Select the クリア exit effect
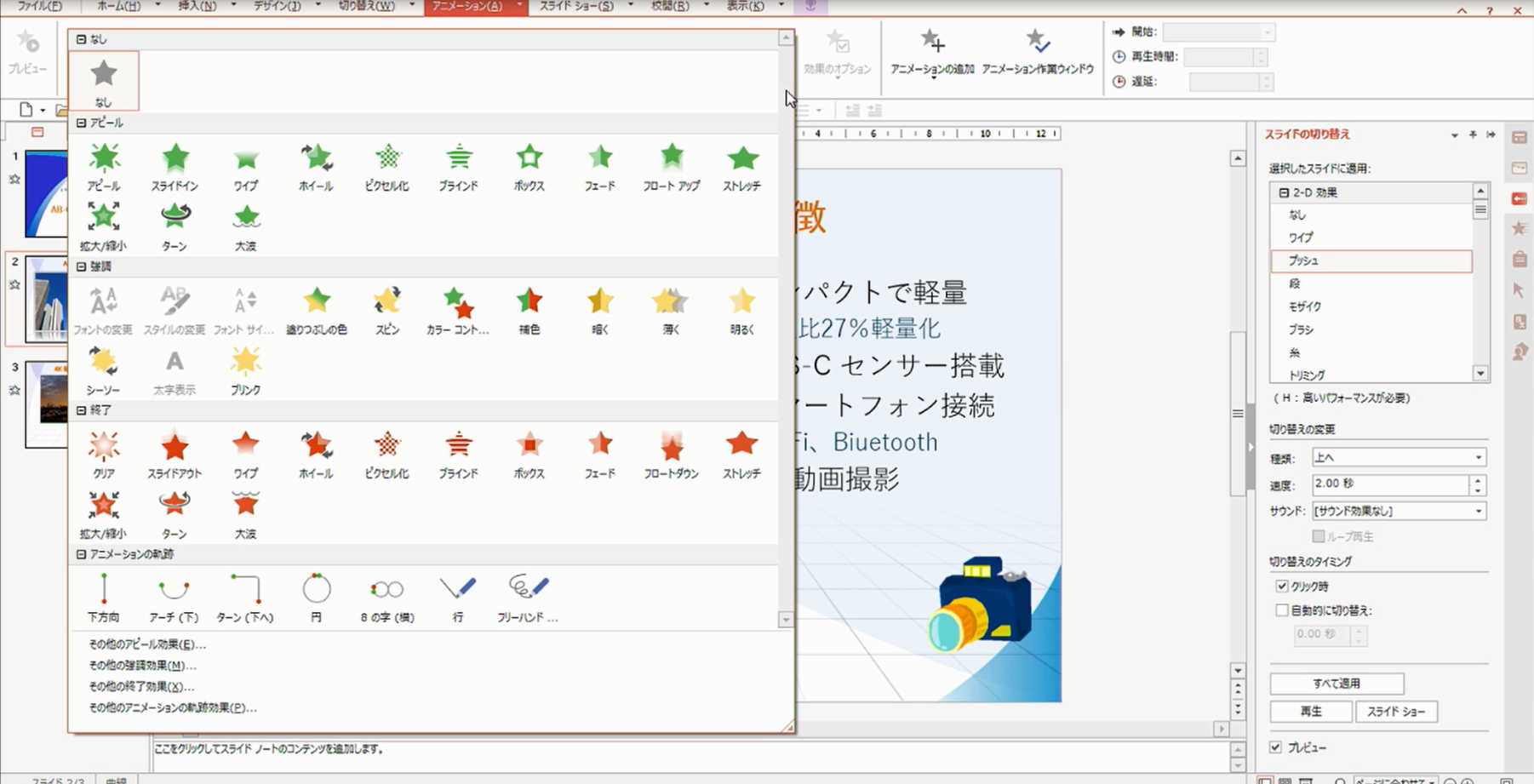Screen dimensions: 1534x784 [103, 455]
